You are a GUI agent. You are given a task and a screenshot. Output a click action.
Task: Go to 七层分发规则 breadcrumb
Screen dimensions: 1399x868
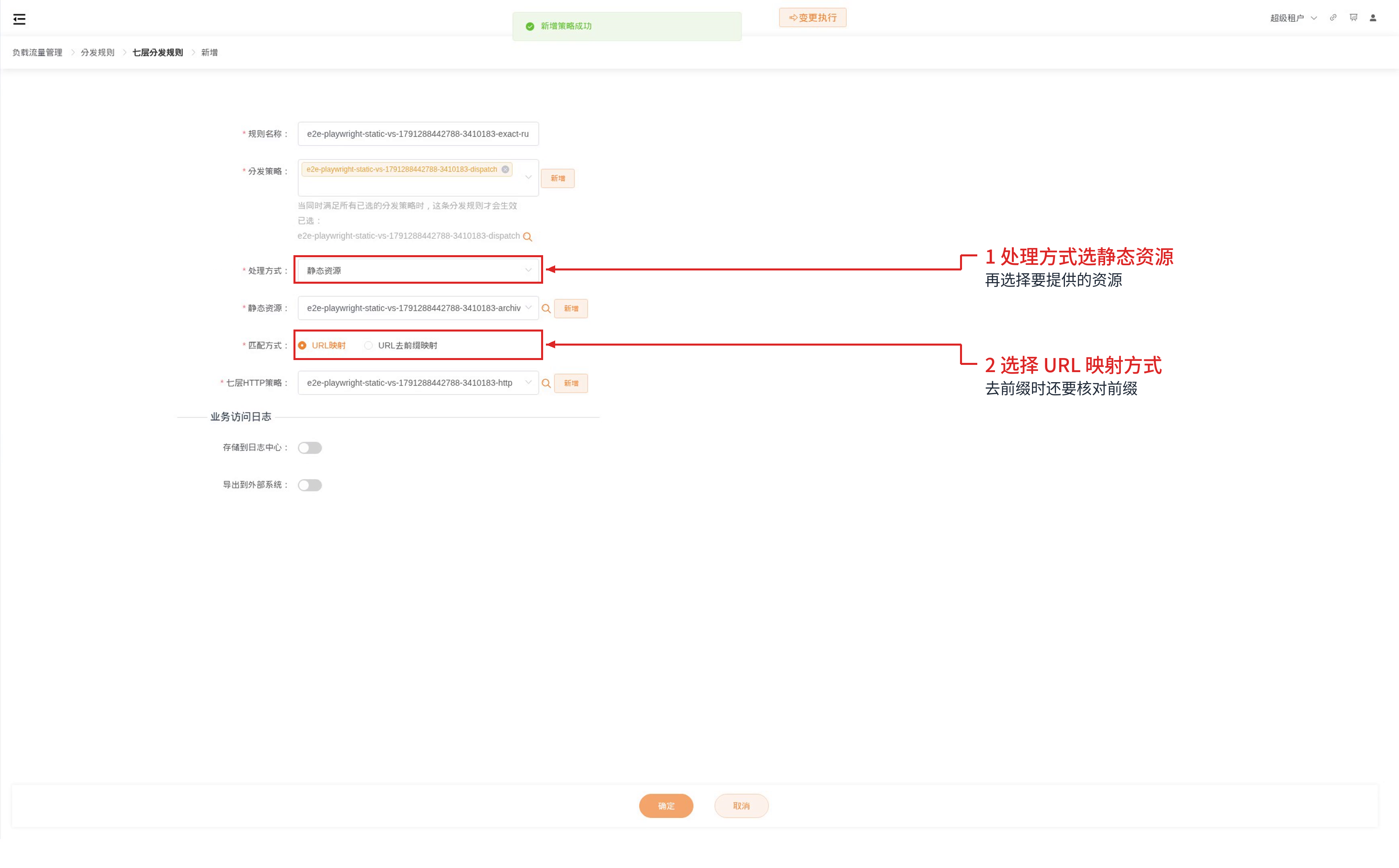pyautogui.click(x=158, y=52)
